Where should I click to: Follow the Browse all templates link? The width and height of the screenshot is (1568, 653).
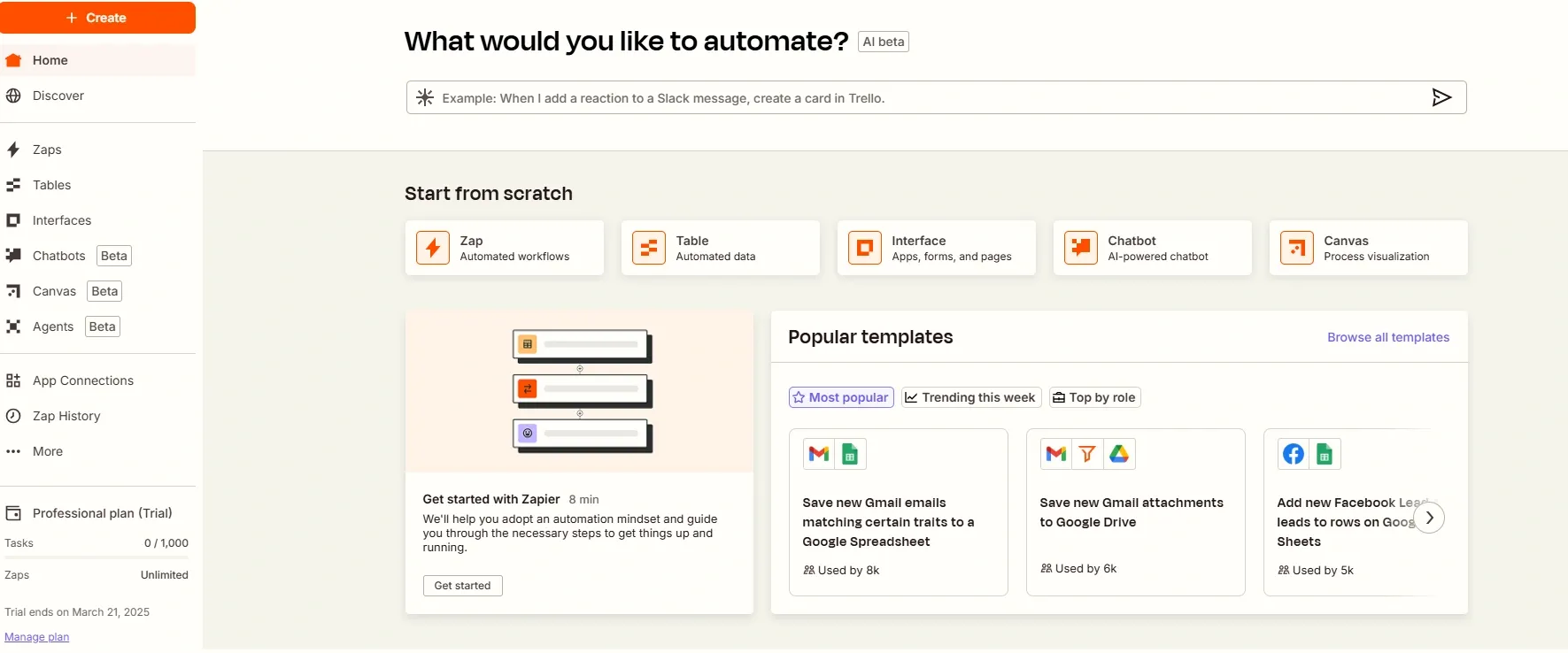pyautogui.click(x=1387, y=337)
